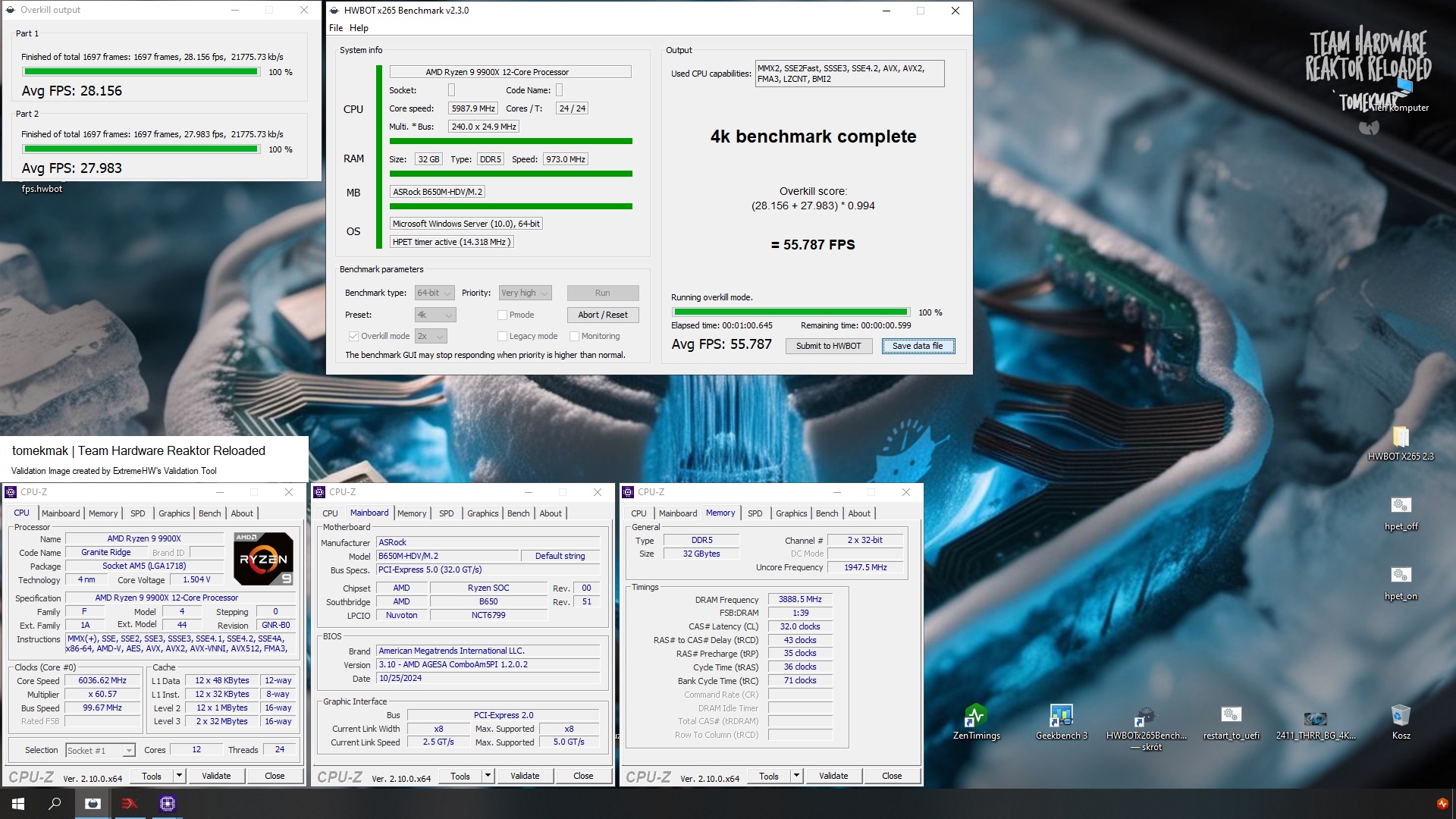Click the Part 1 progress bar
The height and width of the screenshot is (819, 1456).
141,72
